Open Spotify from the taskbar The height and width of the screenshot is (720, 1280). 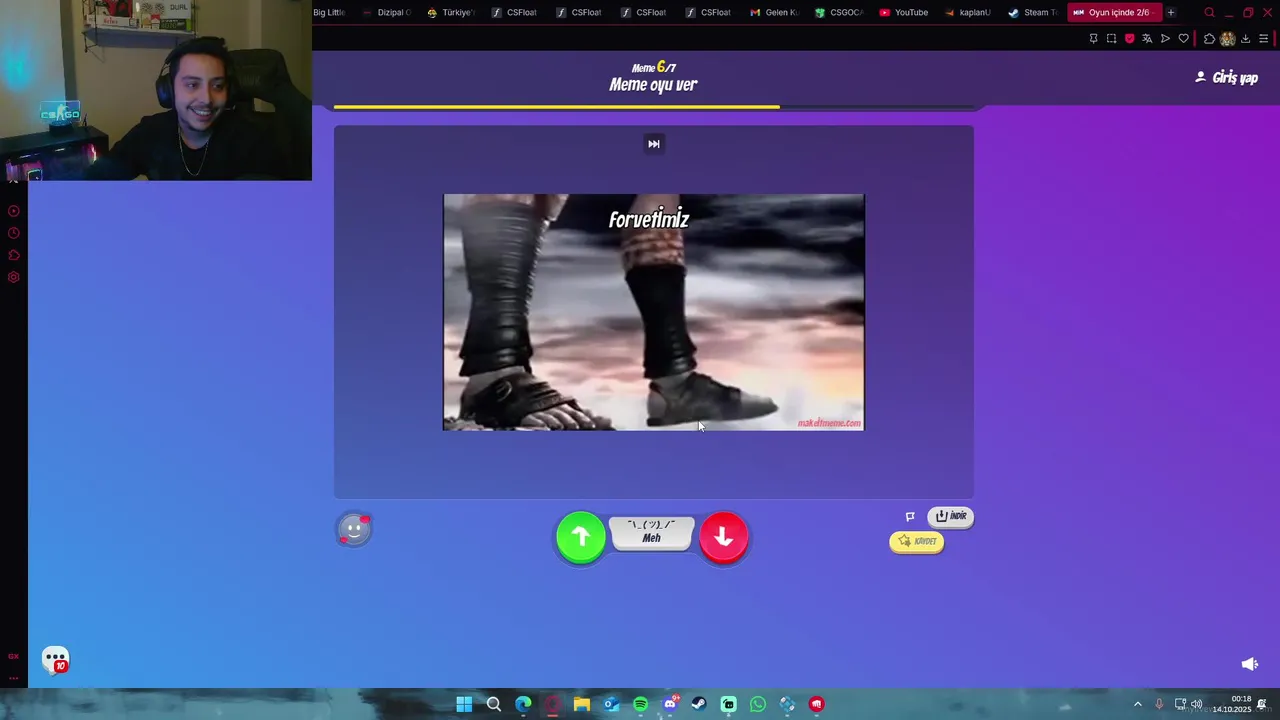(x=641, y=704)
